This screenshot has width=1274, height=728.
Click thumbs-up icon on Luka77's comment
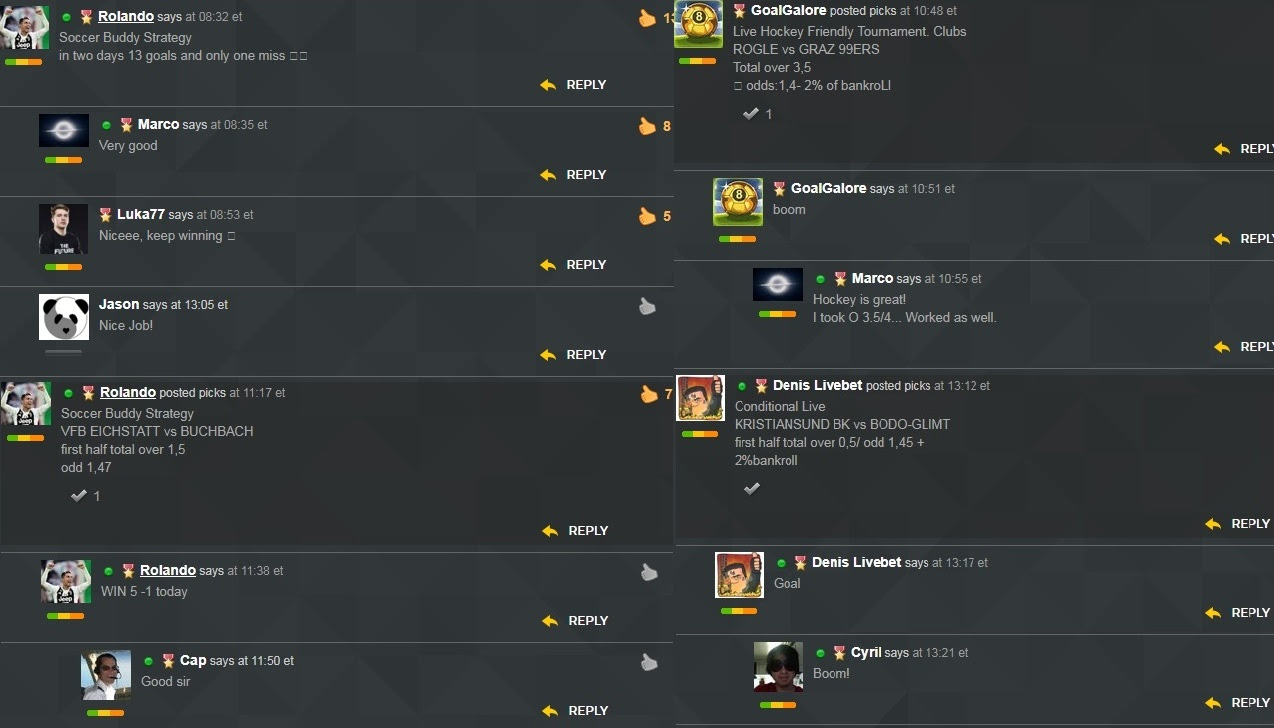[x=647, y=216]
